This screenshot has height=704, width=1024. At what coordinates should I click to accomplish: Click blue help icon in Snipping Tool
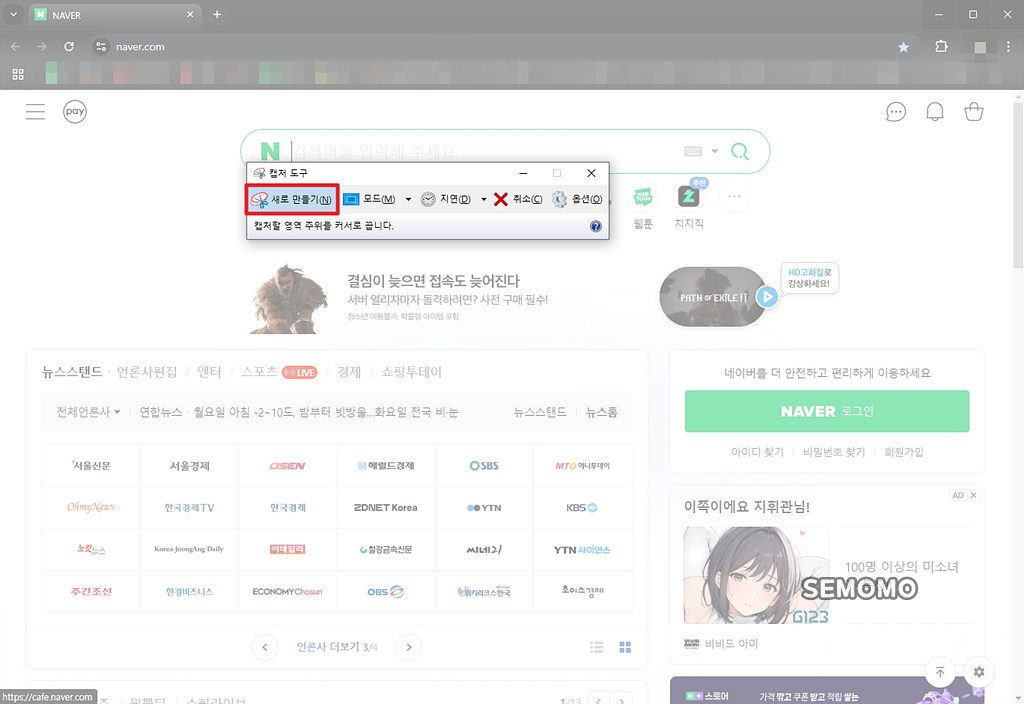(x=596, y=226)
